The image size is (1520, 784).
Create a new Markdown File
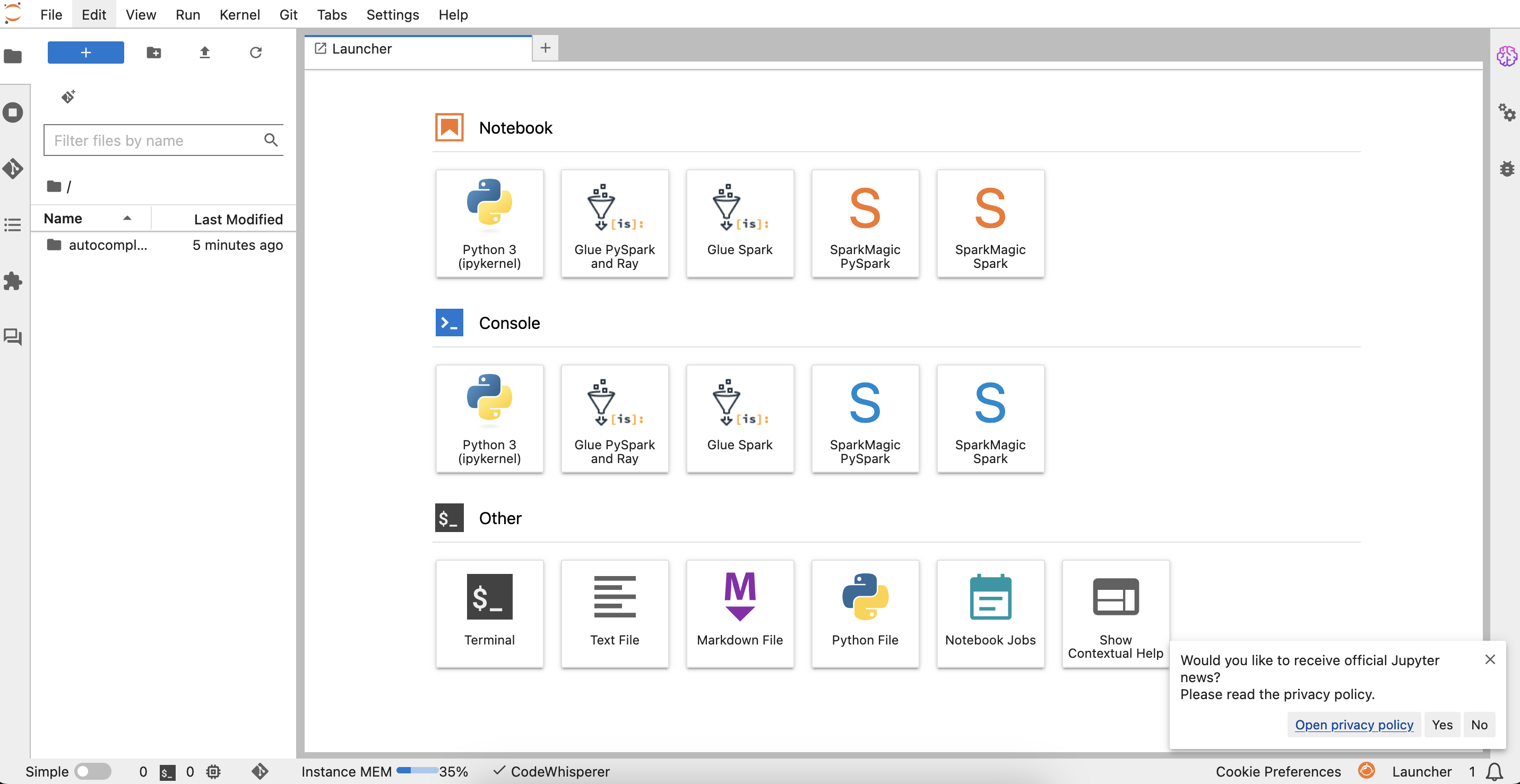pos(739,614)
